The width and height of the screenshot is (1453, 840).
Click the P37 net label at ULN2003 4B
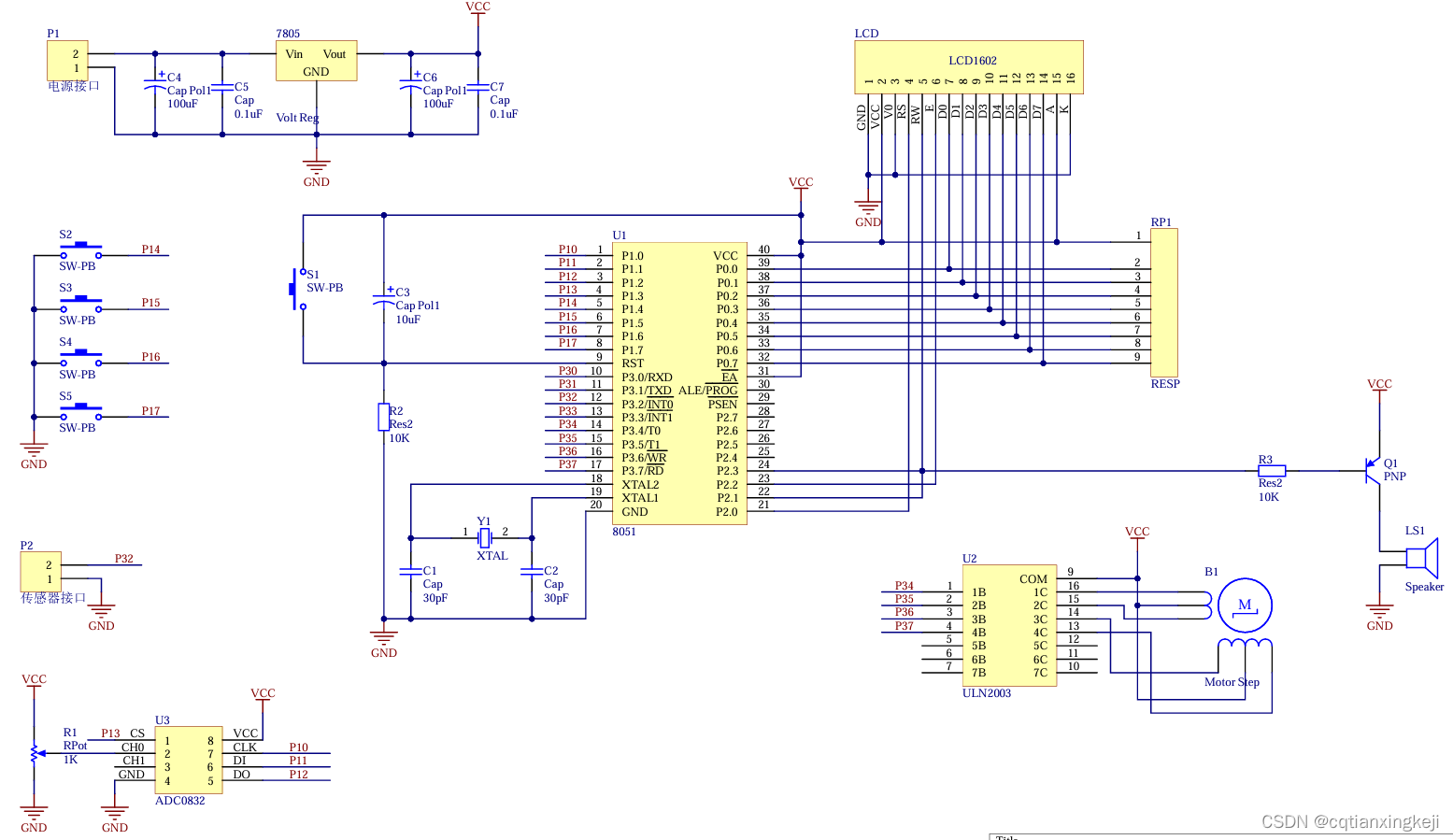click(905, 626)
